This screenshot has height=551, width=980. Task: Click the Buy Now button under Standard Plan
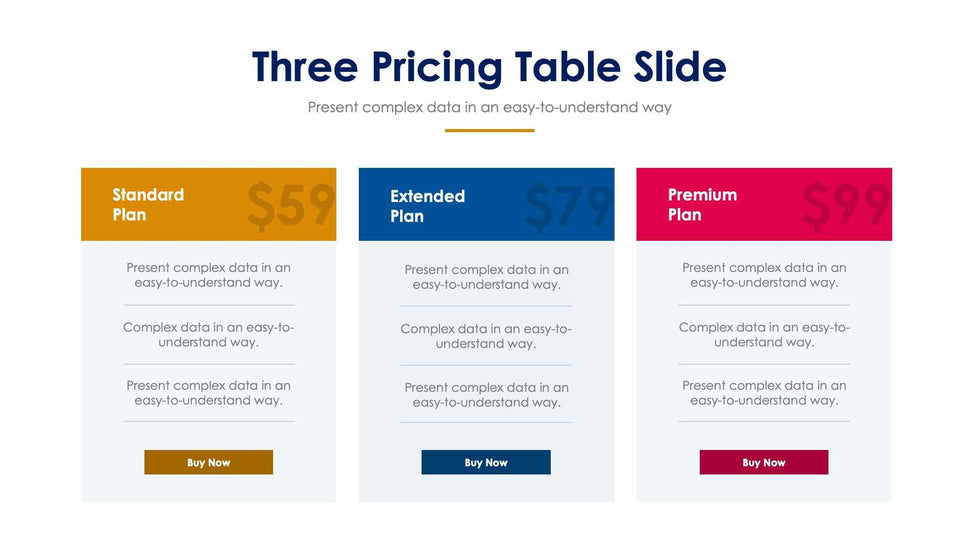pyautogui.click(x=208, y=462)
